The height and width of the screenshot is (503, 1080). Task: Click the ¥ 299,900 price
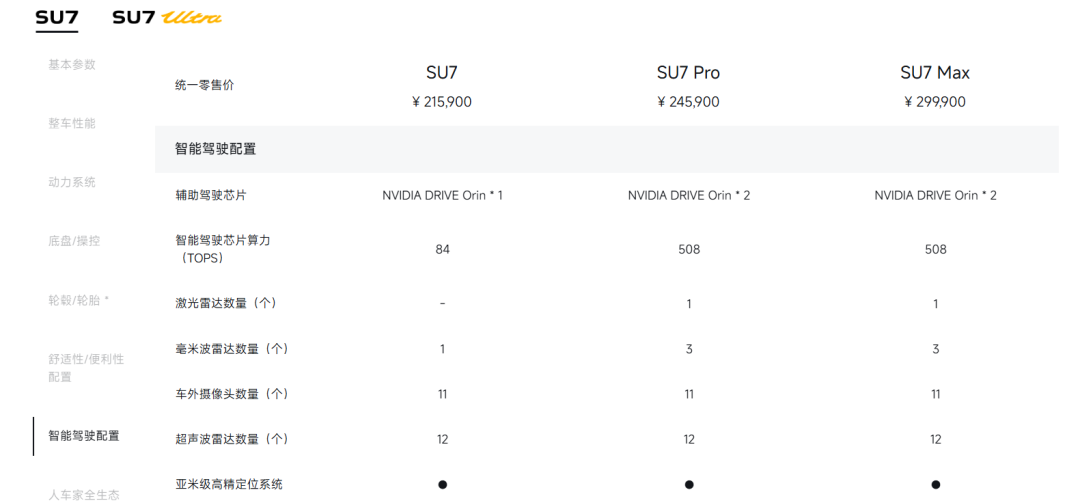(x=935, y=102)
